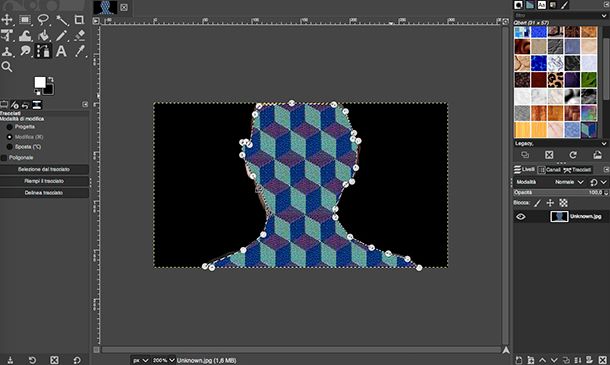
Task: Open the Tool Options tab icon
Action: point(4,105)
